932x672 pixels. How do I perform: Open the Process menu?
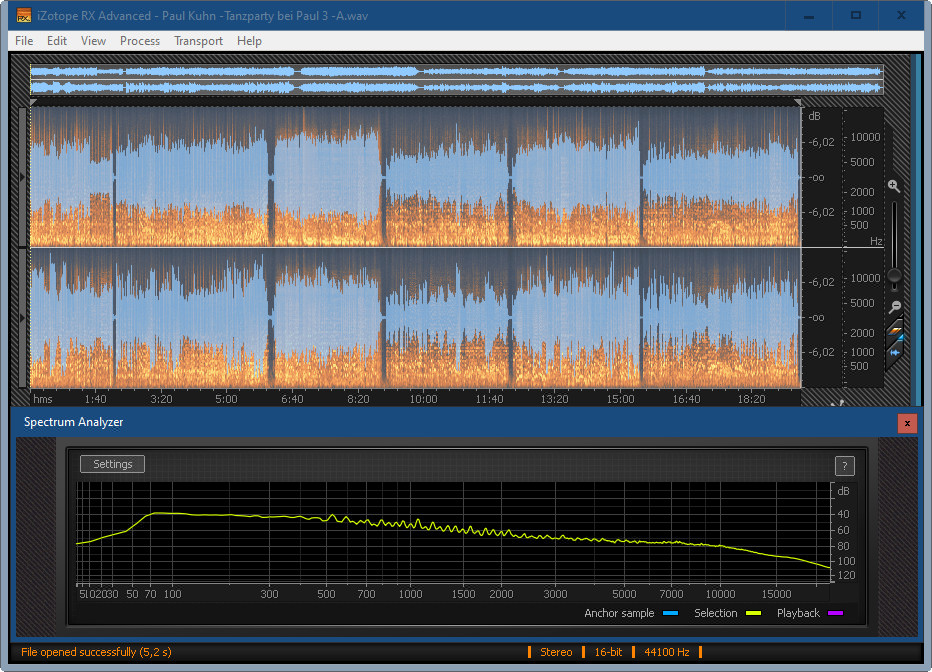(140, 41)
